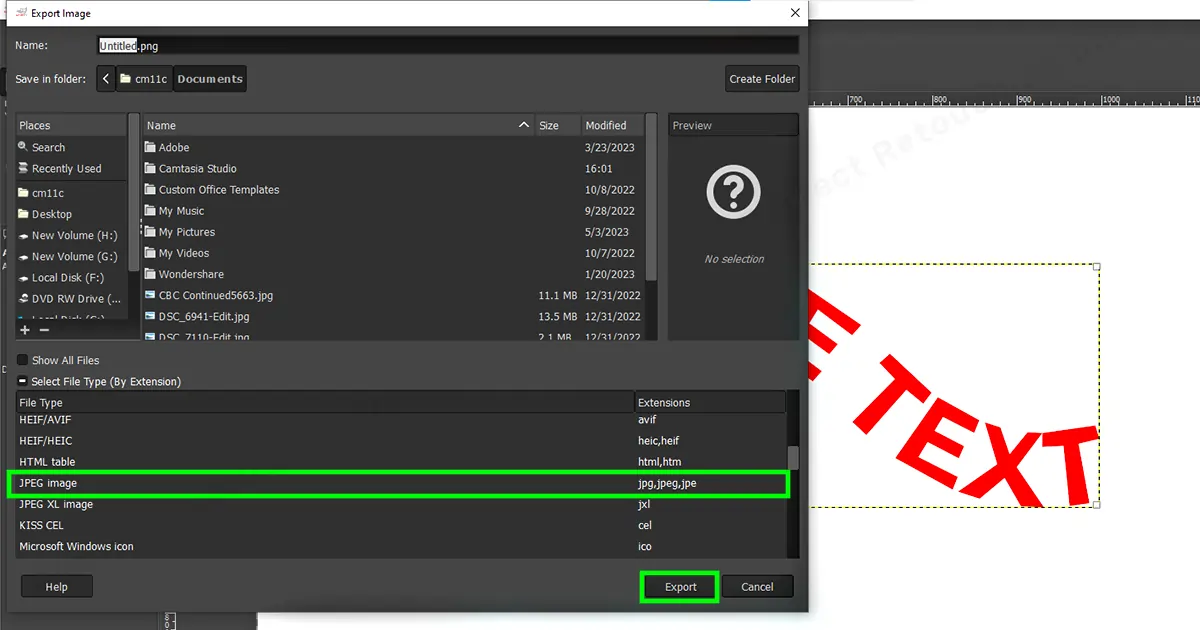Open the Adobe folder

(x=174, y=148)
